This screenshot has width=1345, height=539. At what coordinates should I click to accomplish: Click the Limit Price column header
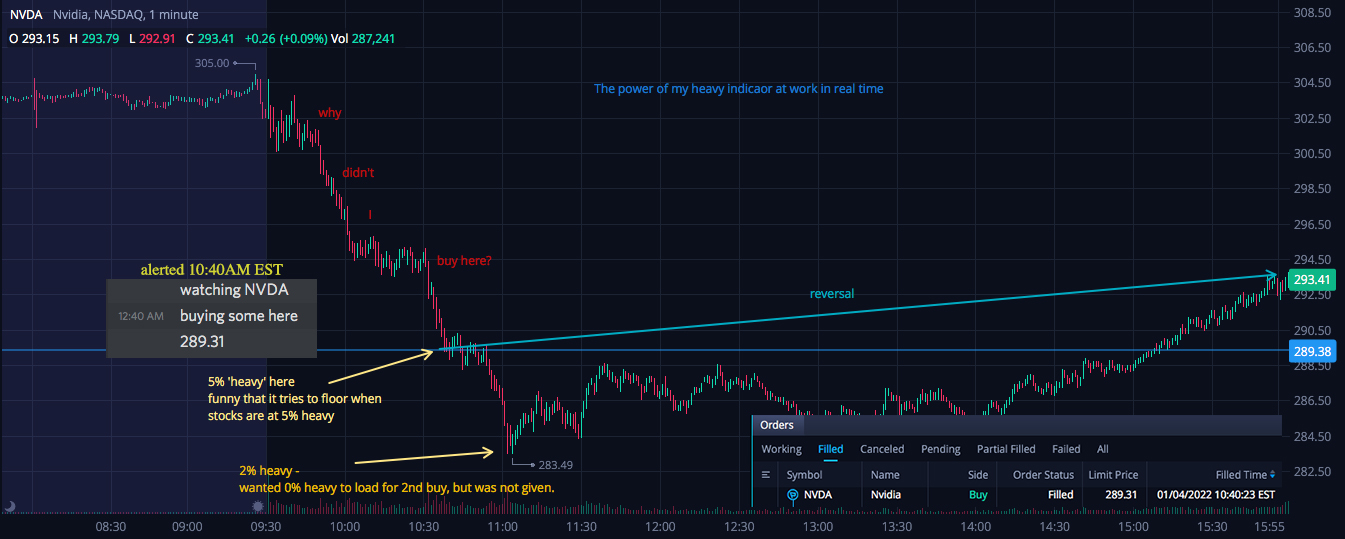tap(1112, 475)
